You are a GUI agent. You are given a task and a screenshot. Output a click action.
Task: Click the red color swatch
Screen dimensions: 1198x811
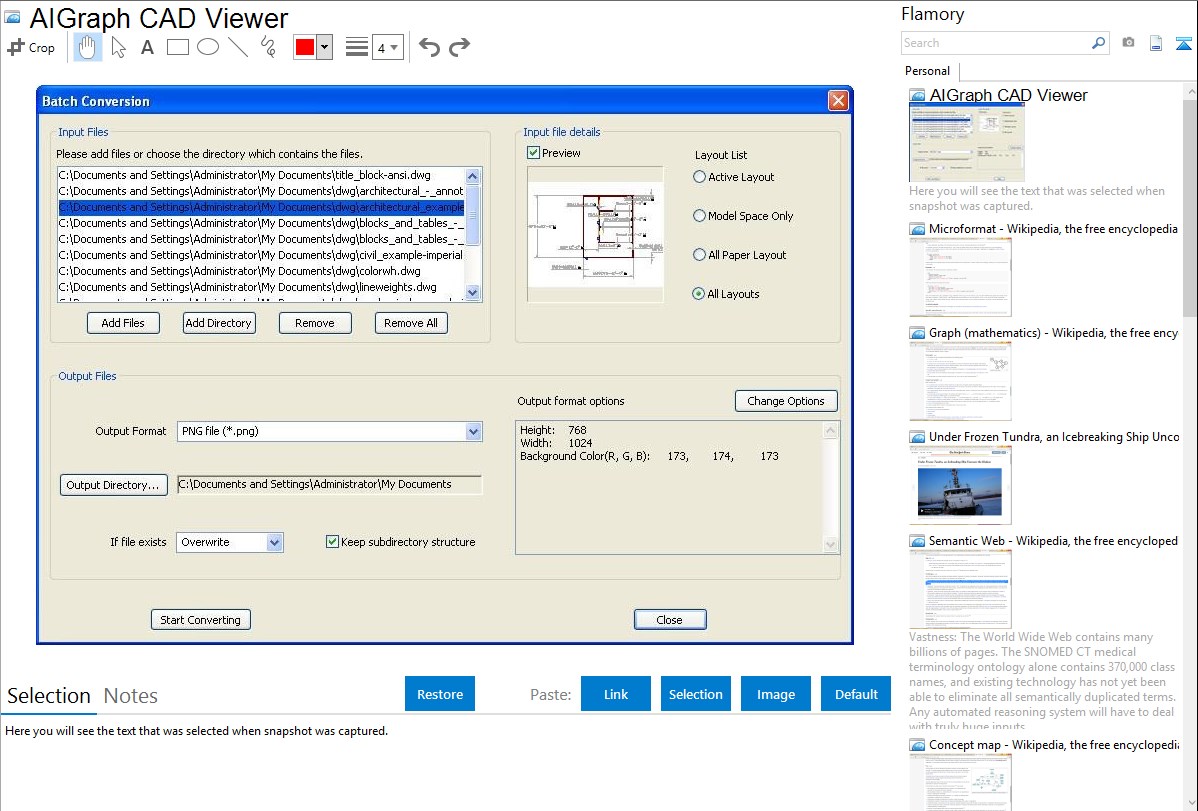click(304, 47)
